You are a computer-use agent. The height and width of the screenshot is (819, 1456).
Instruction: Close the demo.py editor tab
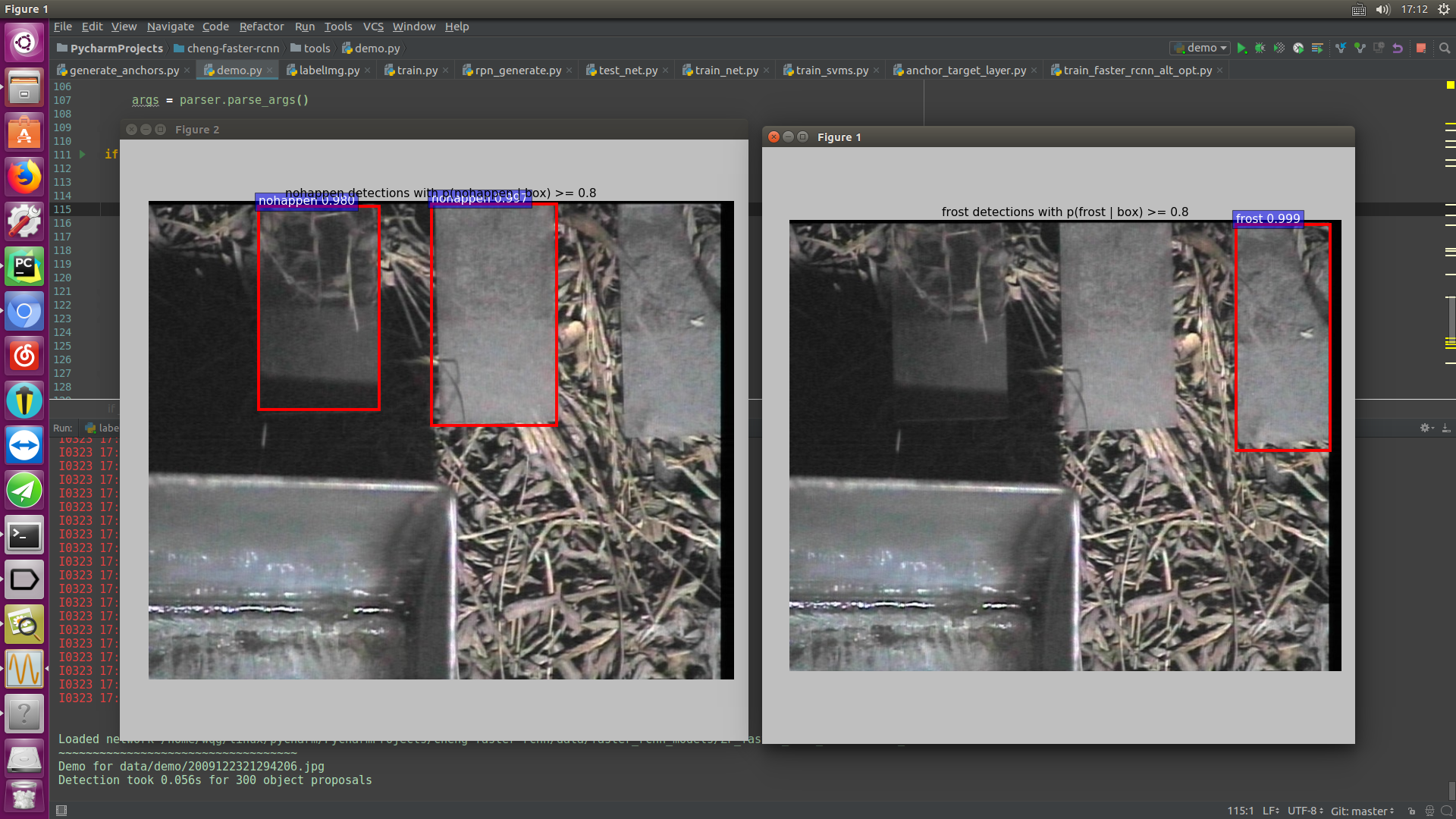coord(269,71)
